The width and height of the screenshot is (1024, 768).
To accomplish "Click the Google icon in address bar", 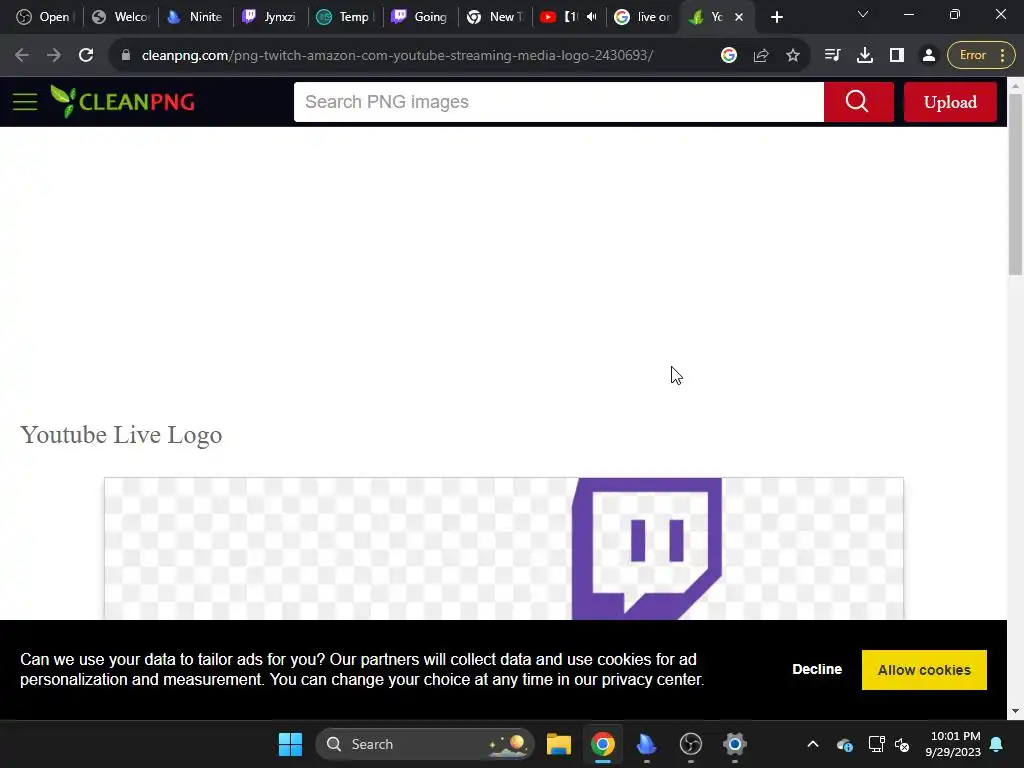I will [x=729, y=56].
